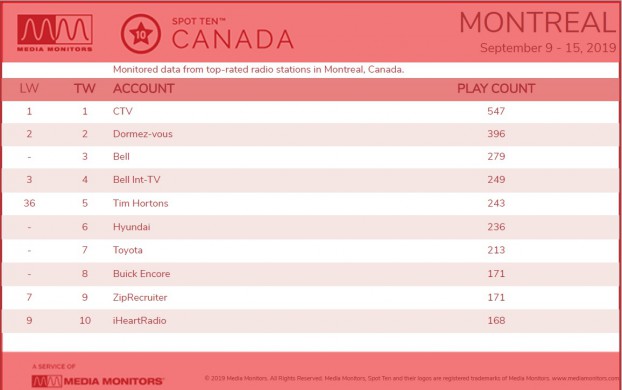
Task: Click the Spot Ten star badge icon
Action: click(141, 34)
